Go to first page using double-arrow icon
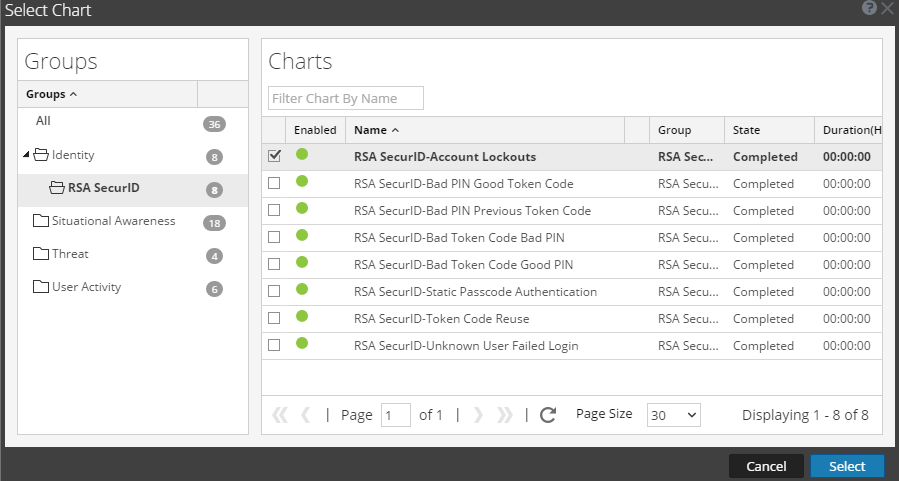899x481 pixels. [x=280, y=415]
